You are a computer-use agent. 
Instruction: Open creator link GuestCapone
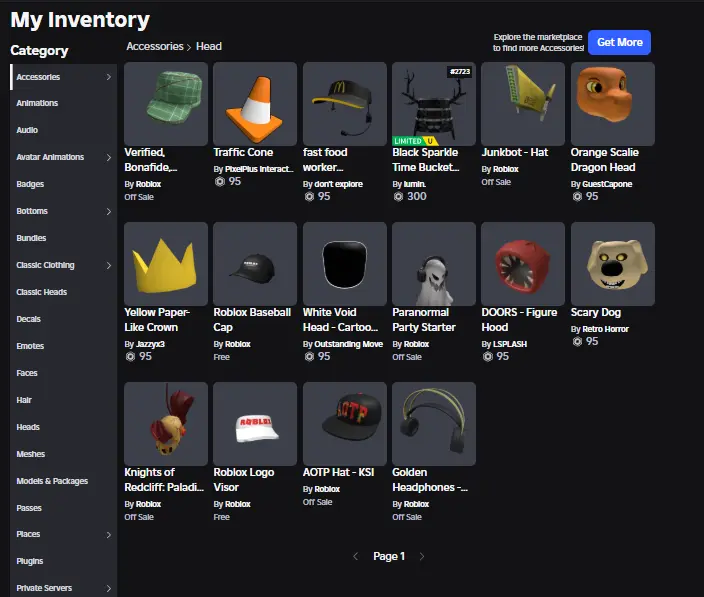pos(606,184)
